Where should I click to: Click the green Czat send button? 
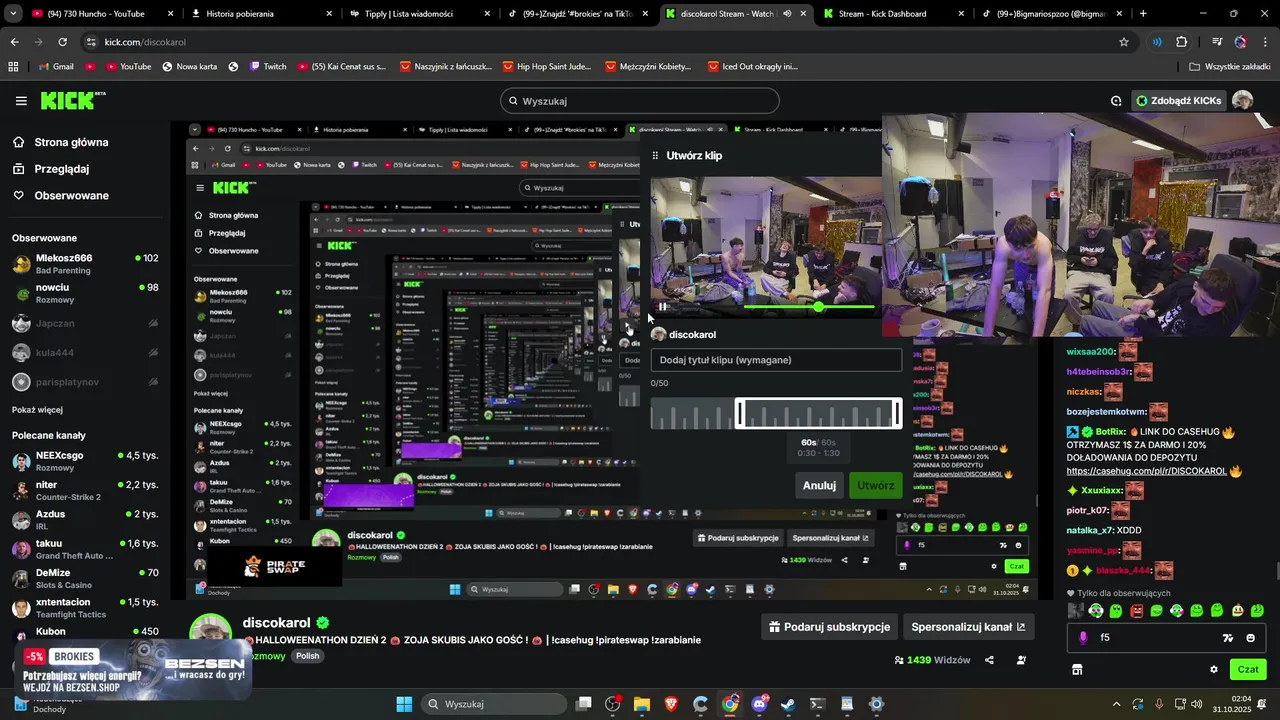(x=1249, y=669)
